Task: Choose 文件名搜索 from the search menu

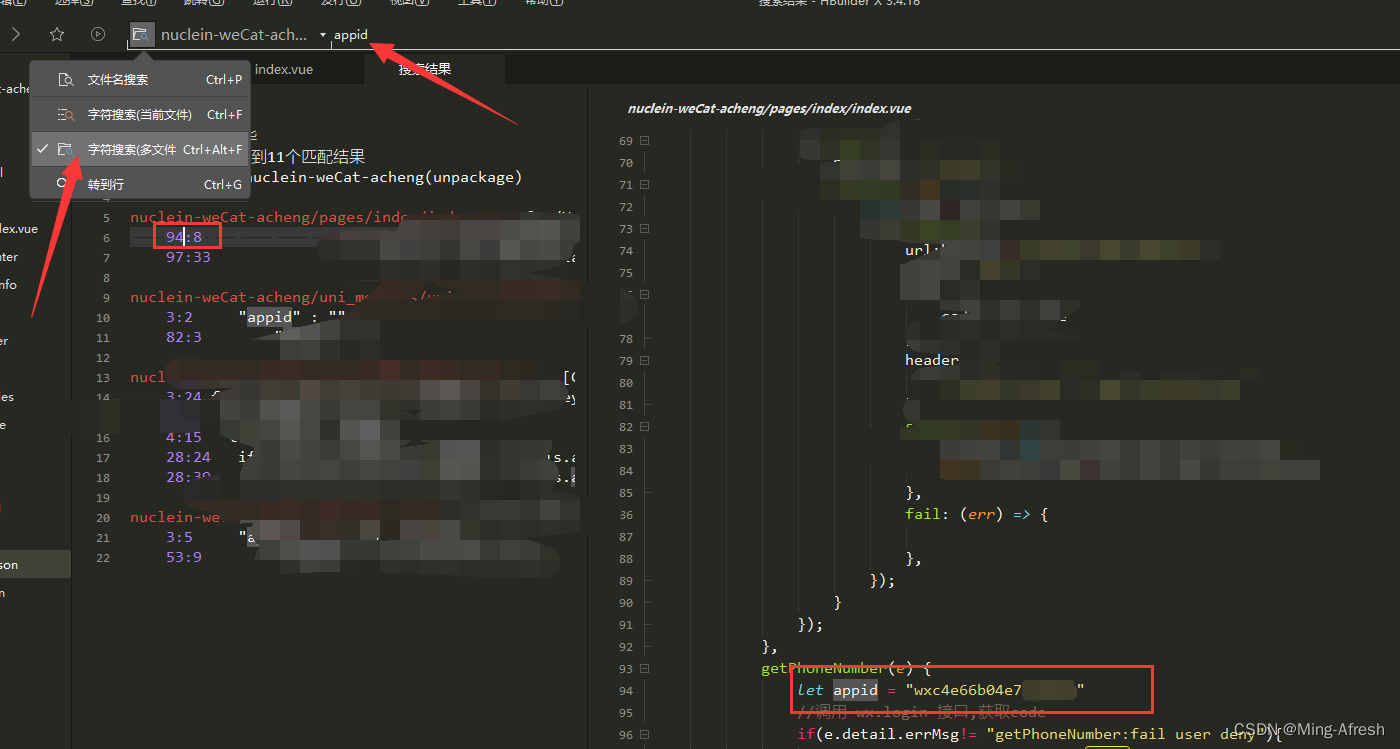Action: coord(140,80)
